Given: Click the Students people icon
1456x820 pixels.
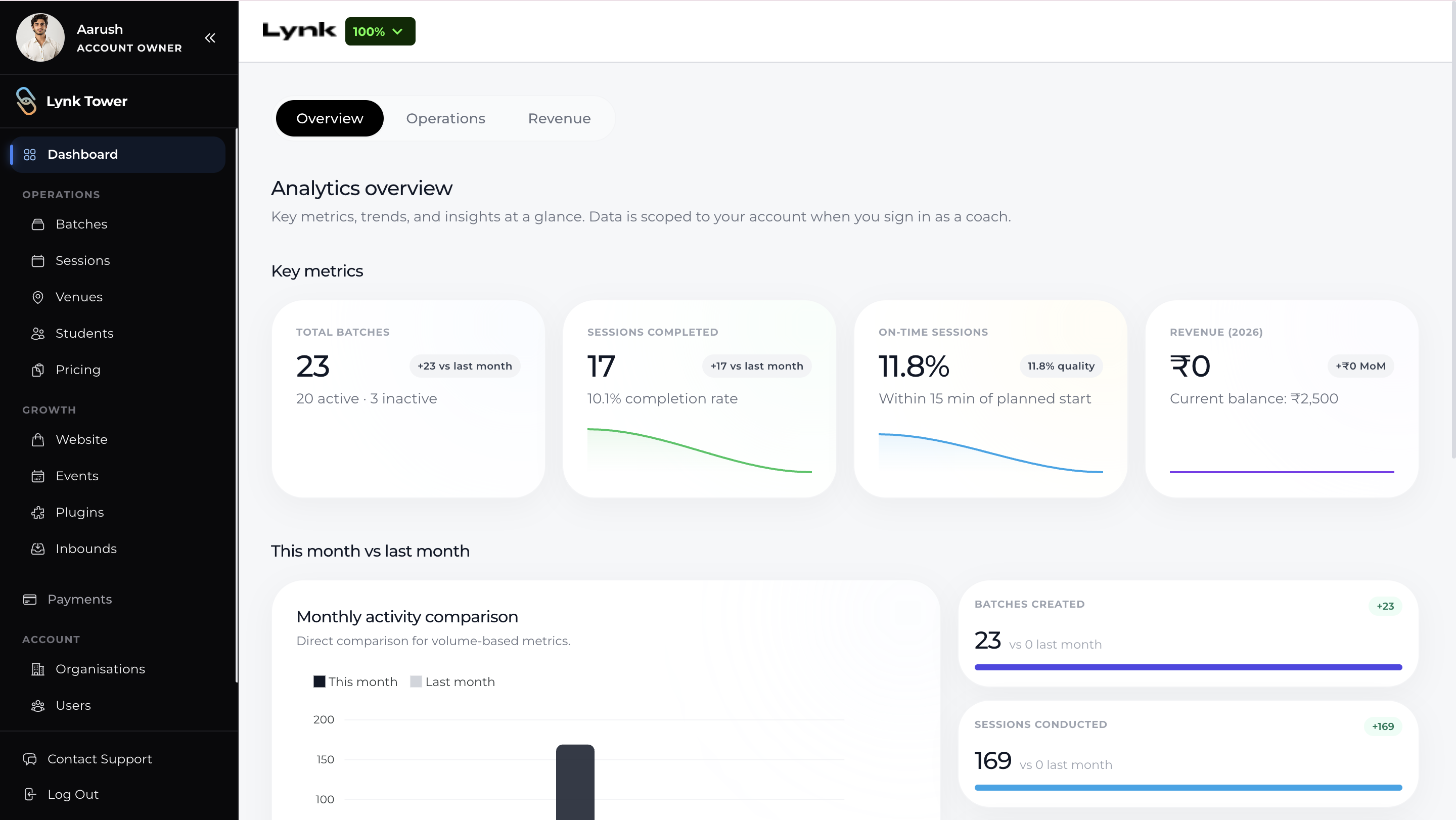Looking at the screenshot, I should [x=38, y=334].
